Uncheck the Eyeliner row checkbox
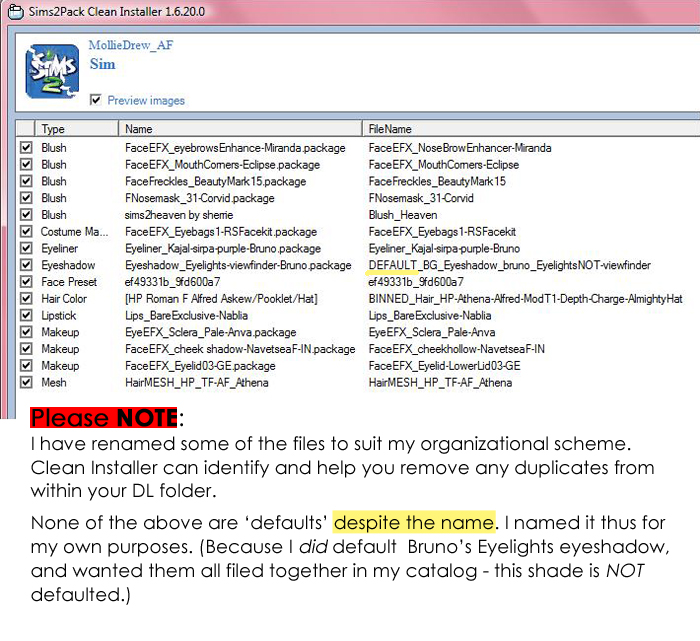This screenshot has width=700, height=641. point(26,248)
